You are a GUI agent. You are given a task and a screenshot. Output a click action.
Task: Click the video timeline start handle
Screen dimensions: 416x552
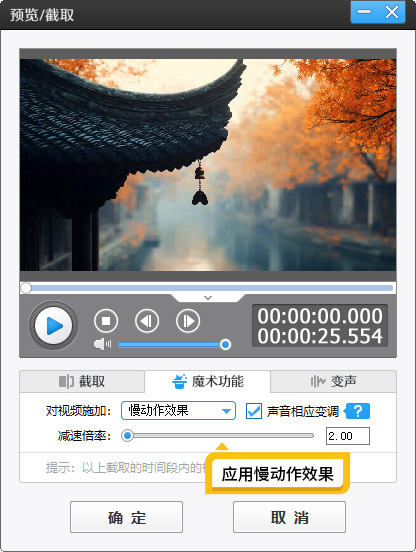pyautogui.click(x=26, y=288)
